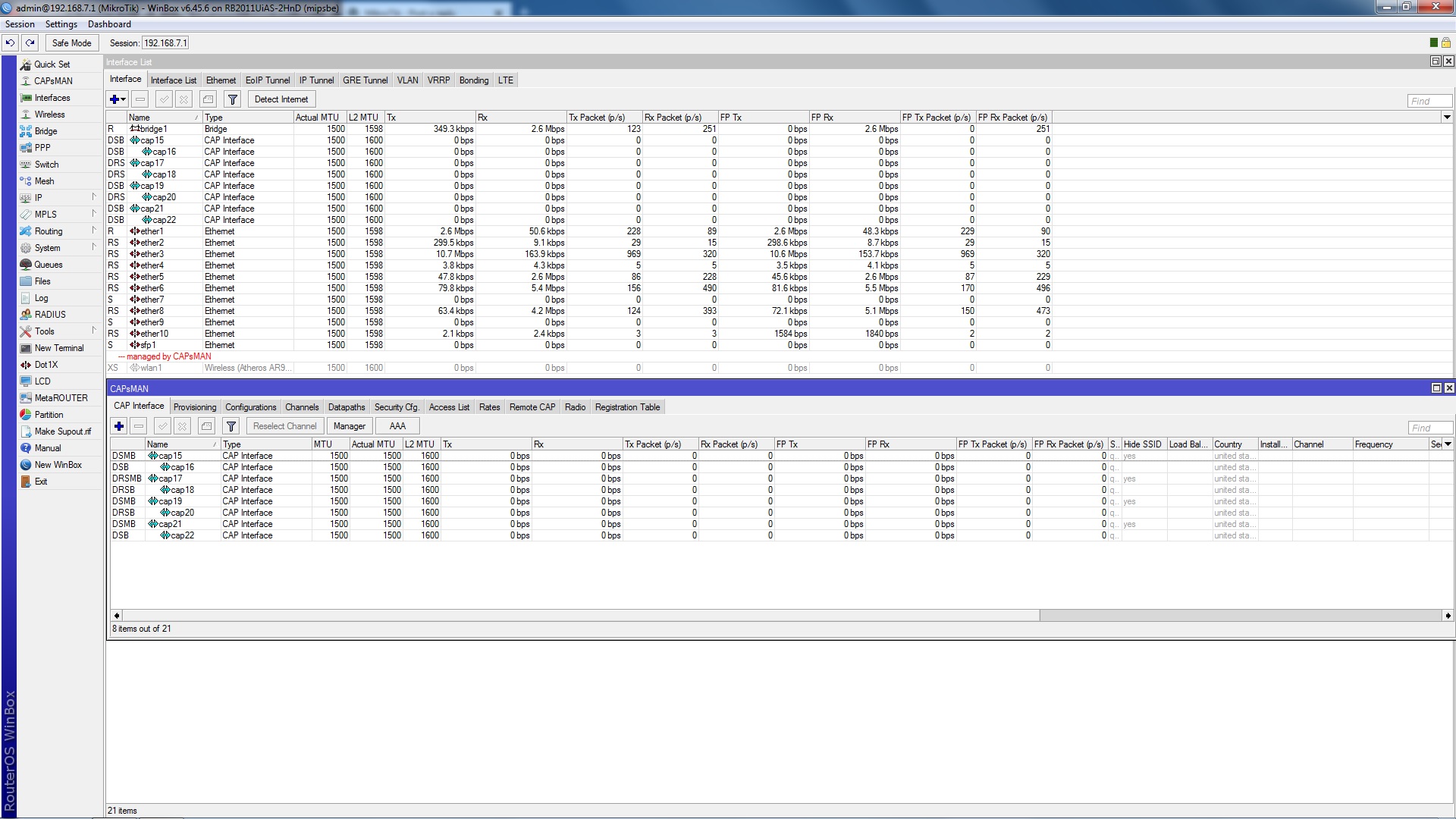
Task: Click the Redo arrow icon
Action: tap(30, 43)
